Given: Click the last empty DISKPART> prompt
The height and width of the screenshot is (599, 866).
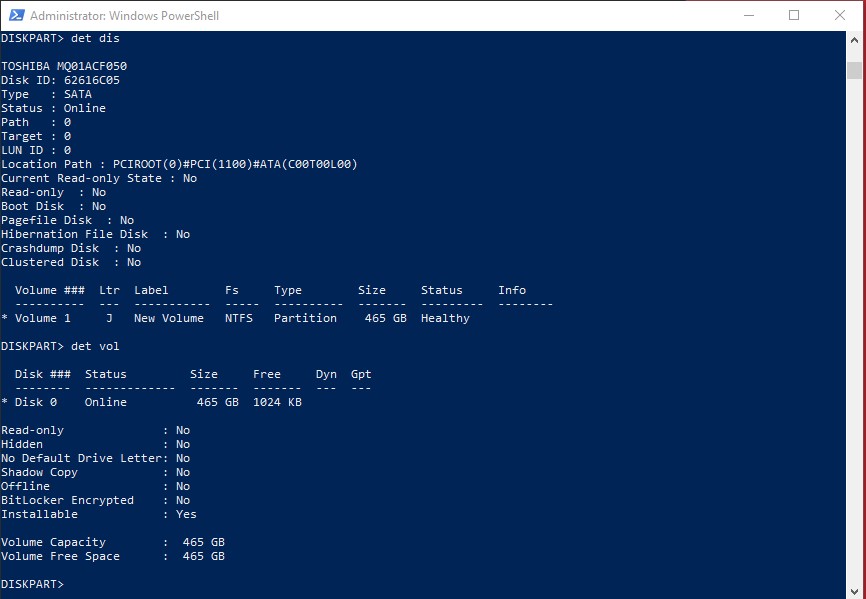Looking at the screenshot, I should click(x=33, y=584).
